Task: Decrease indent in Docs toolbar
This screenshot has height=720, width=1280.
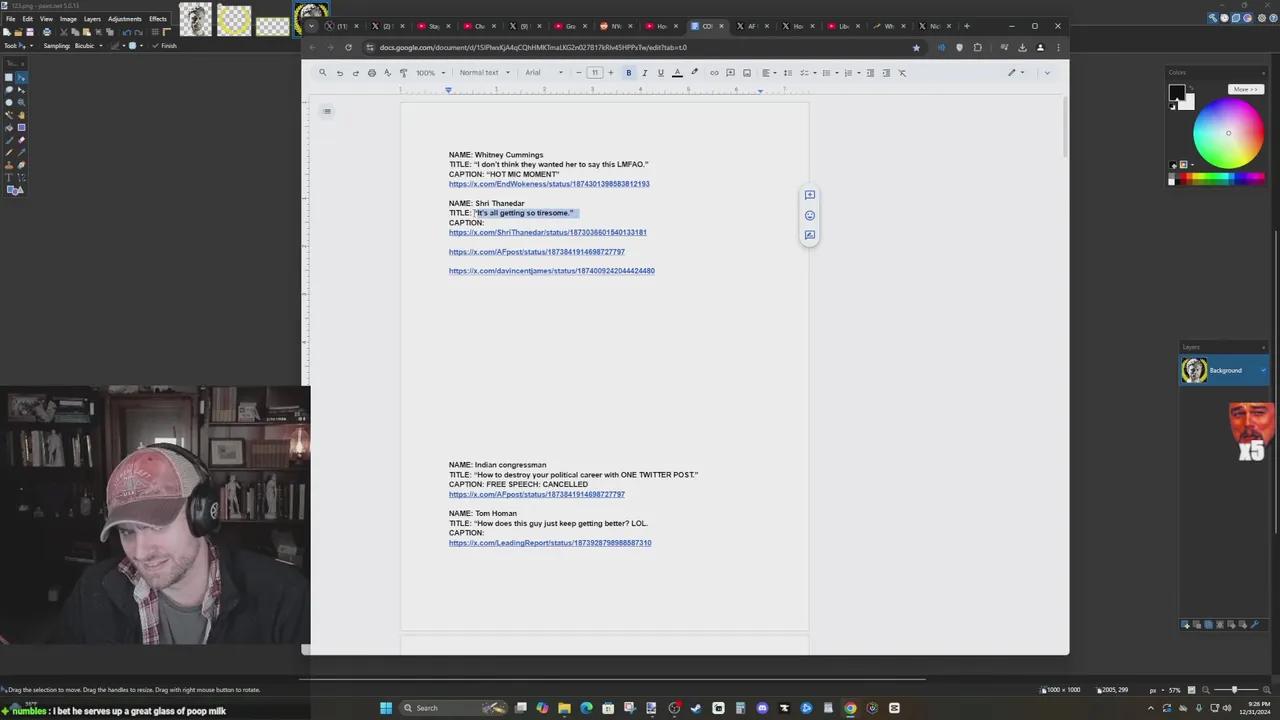Action: click(870, 72)
